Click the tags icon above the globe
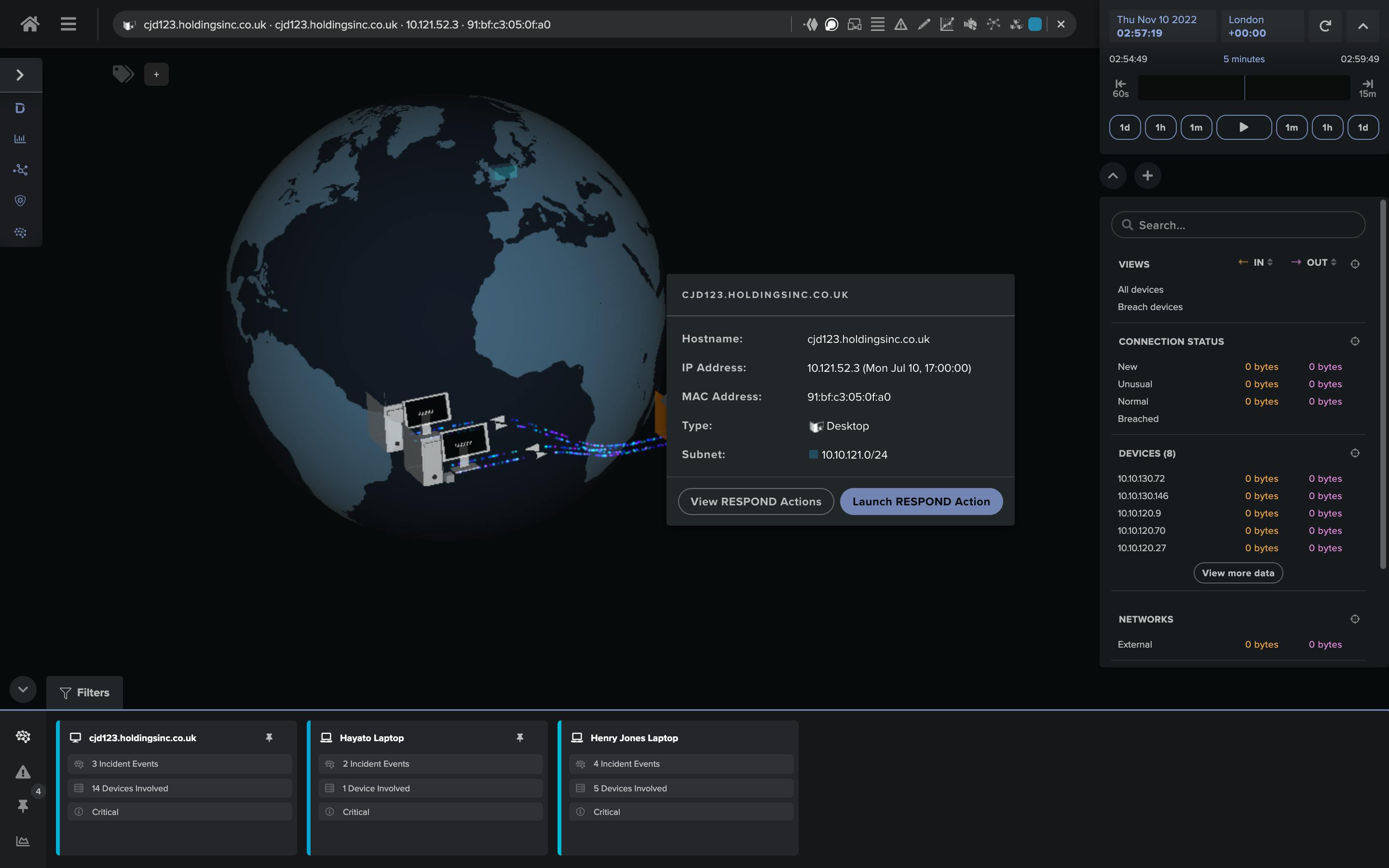This screenshot has width=1389, height=868. pos(123,74)
